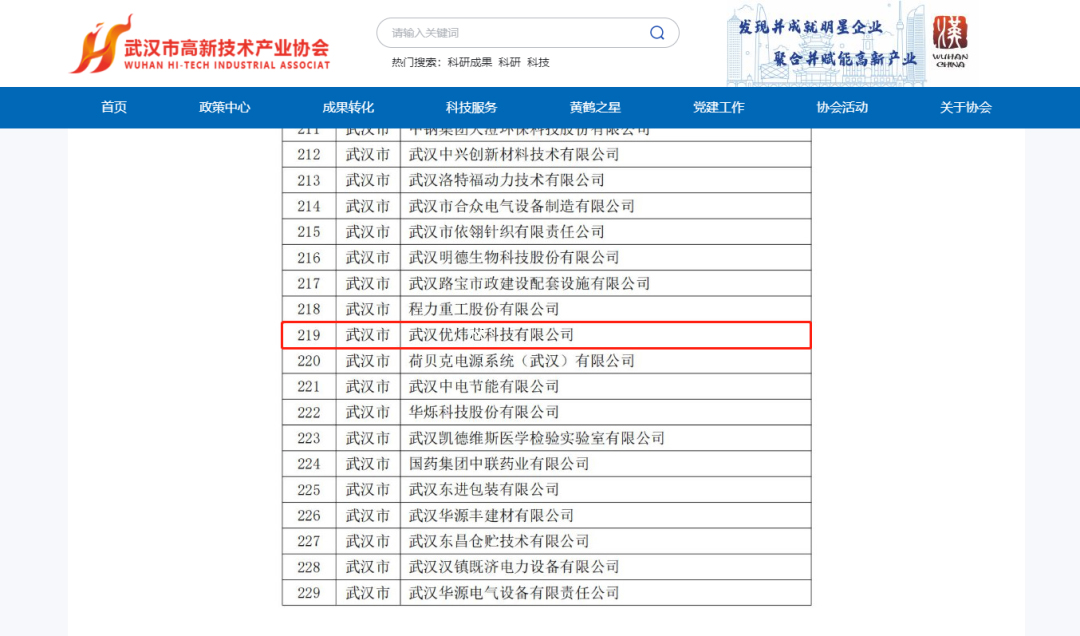Image resolution: width=1080 pixels, height=636 pixels.
Task: Click row number 216 cell
Action: point(309,258)
